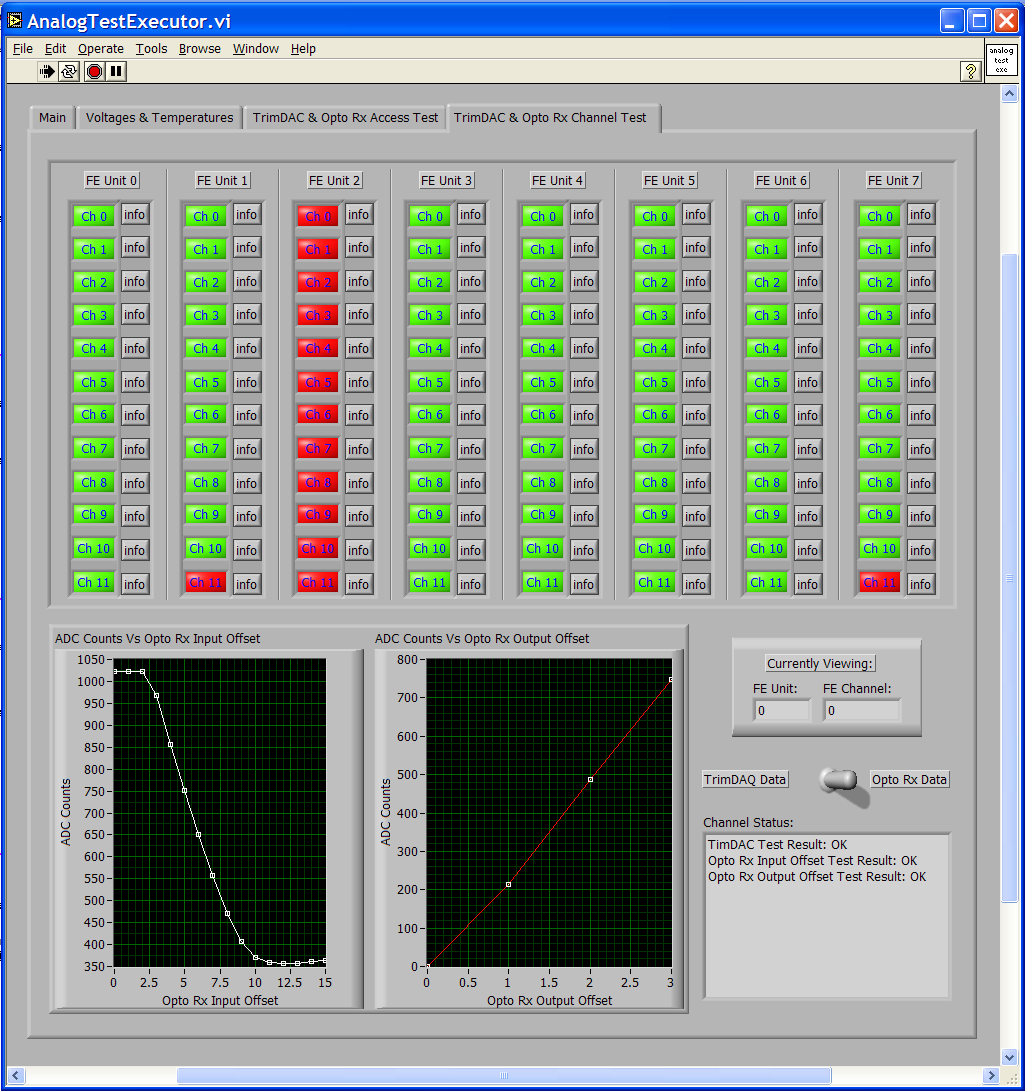Open the Tools menu
The width and height of the screenshot is (1025, 1091).
[151, 48]
